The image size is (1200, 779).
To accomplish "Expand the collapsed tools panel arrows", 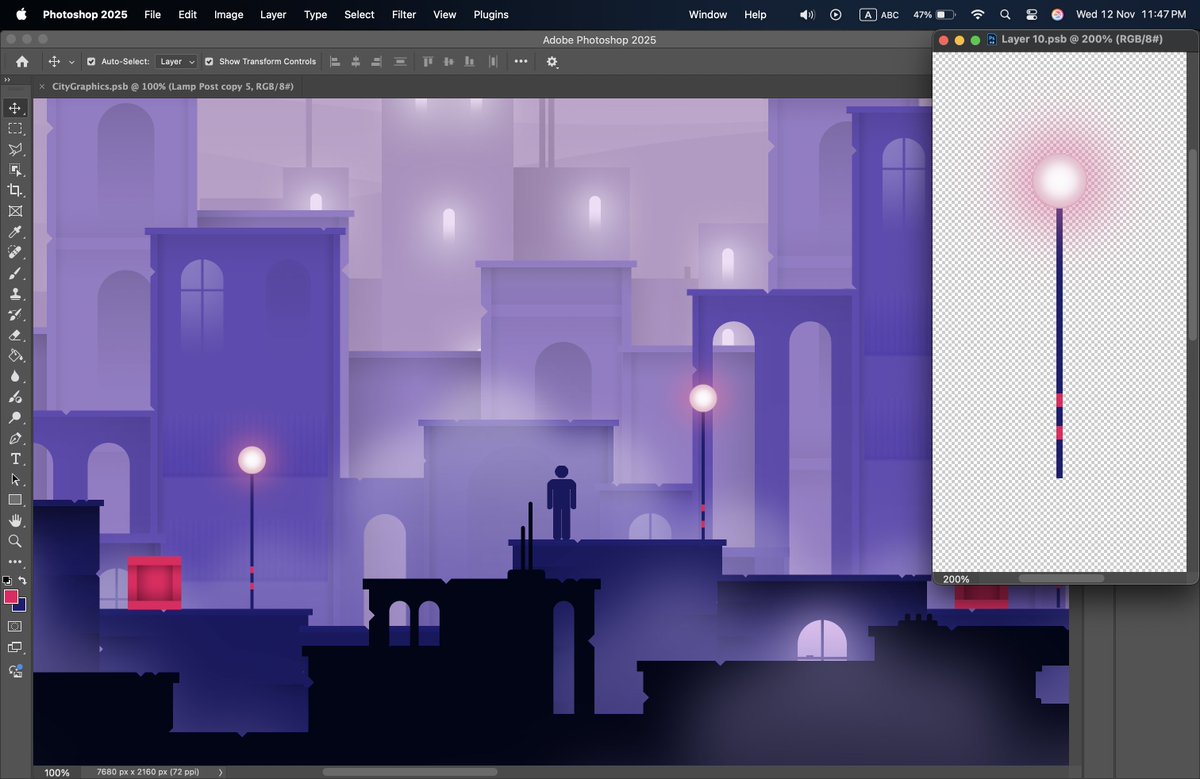I will 8,78.
